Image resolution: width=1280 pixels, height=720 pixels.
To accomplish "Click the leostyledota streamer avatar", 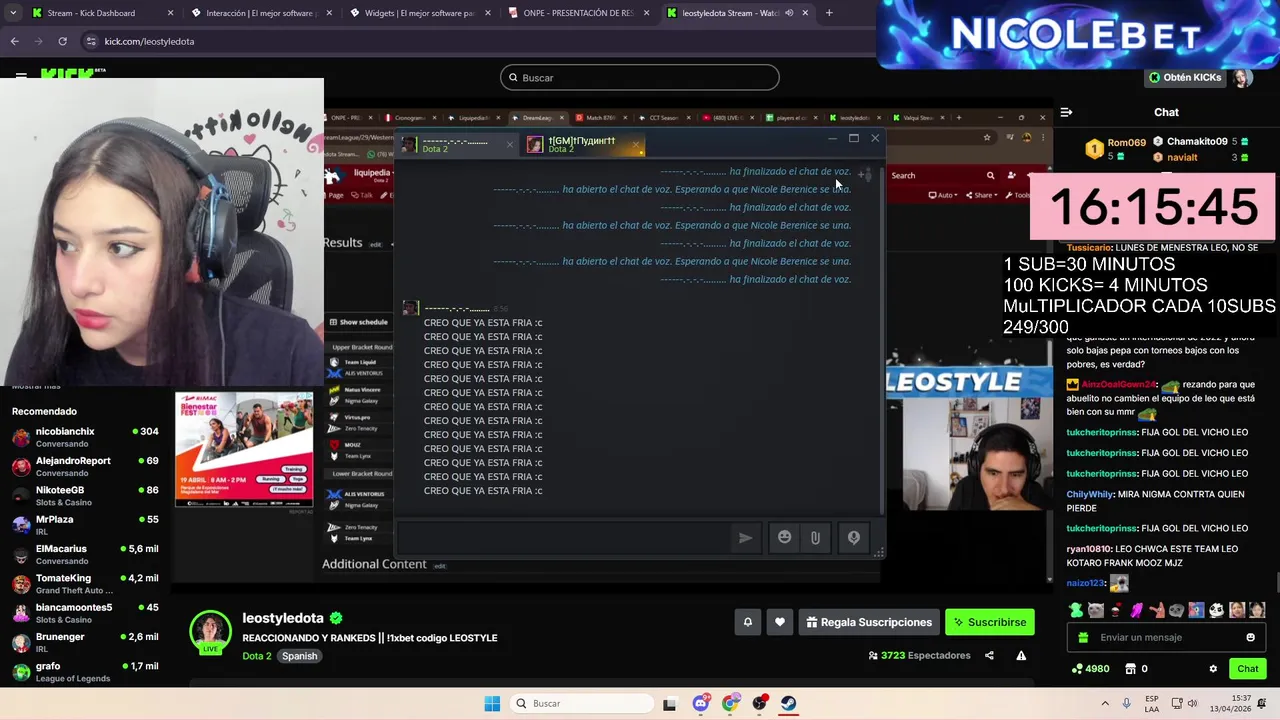I will pyautogui.click(x=210, y=632).
